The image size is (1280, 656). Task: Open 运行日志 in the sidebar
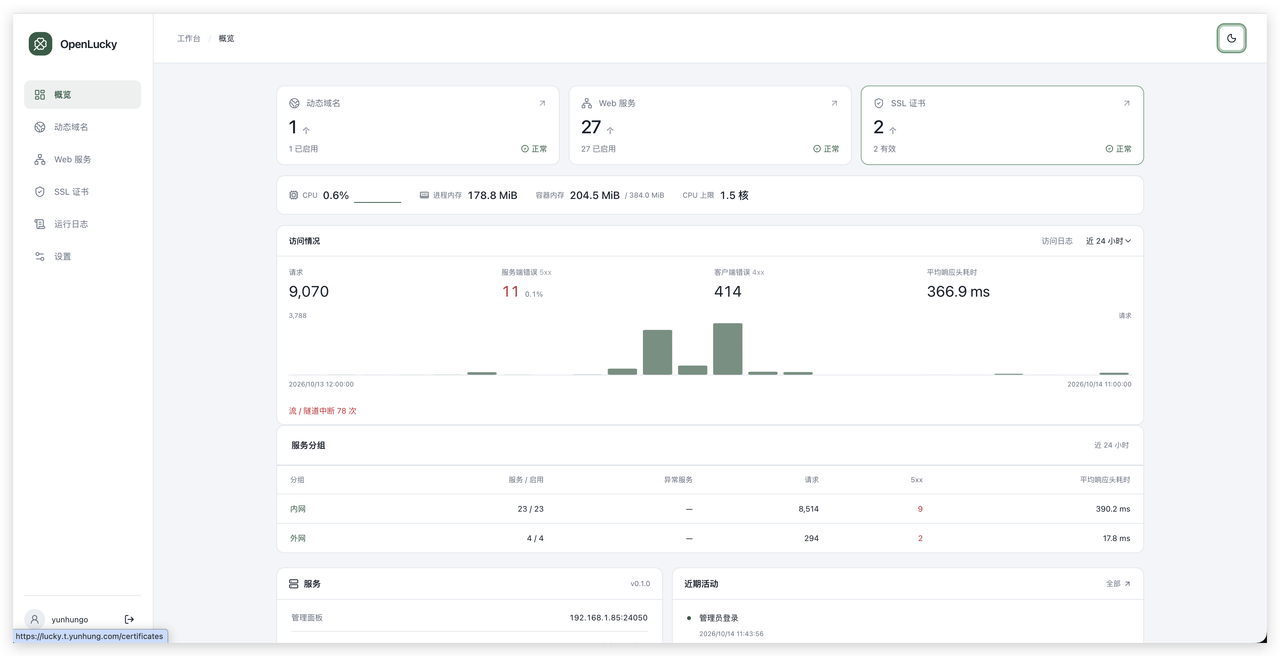coord(82,224)
